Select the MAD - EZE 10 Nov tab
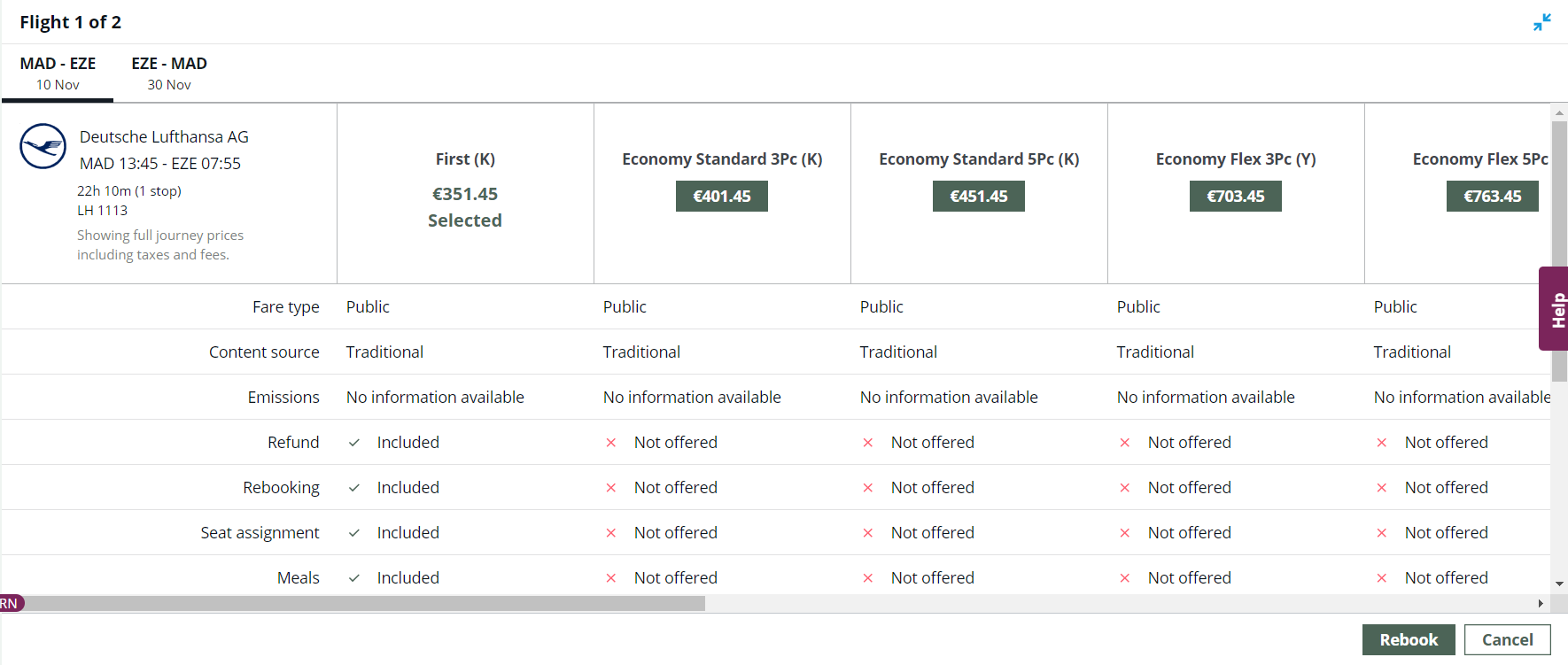Viewport: 1568px width, 665px height. tap(58, 73)
